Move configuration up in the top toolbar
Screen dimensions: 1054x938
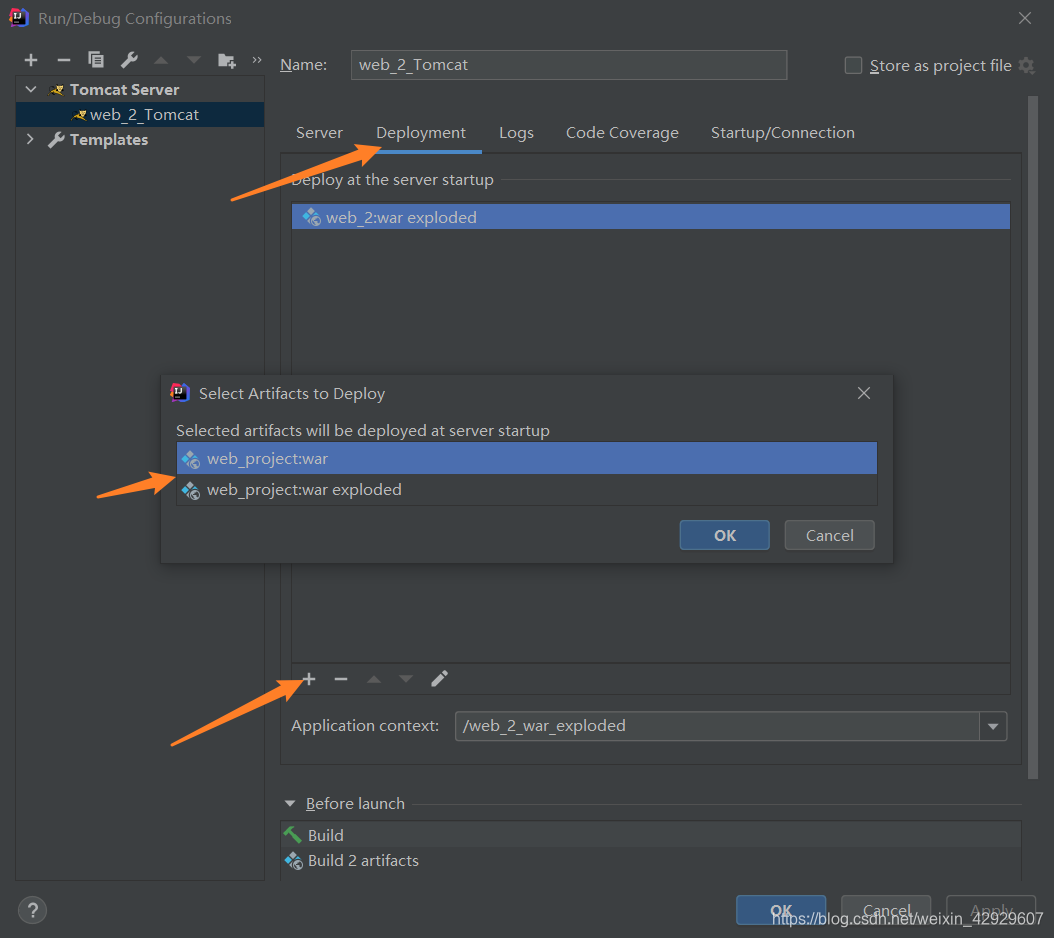161,61
